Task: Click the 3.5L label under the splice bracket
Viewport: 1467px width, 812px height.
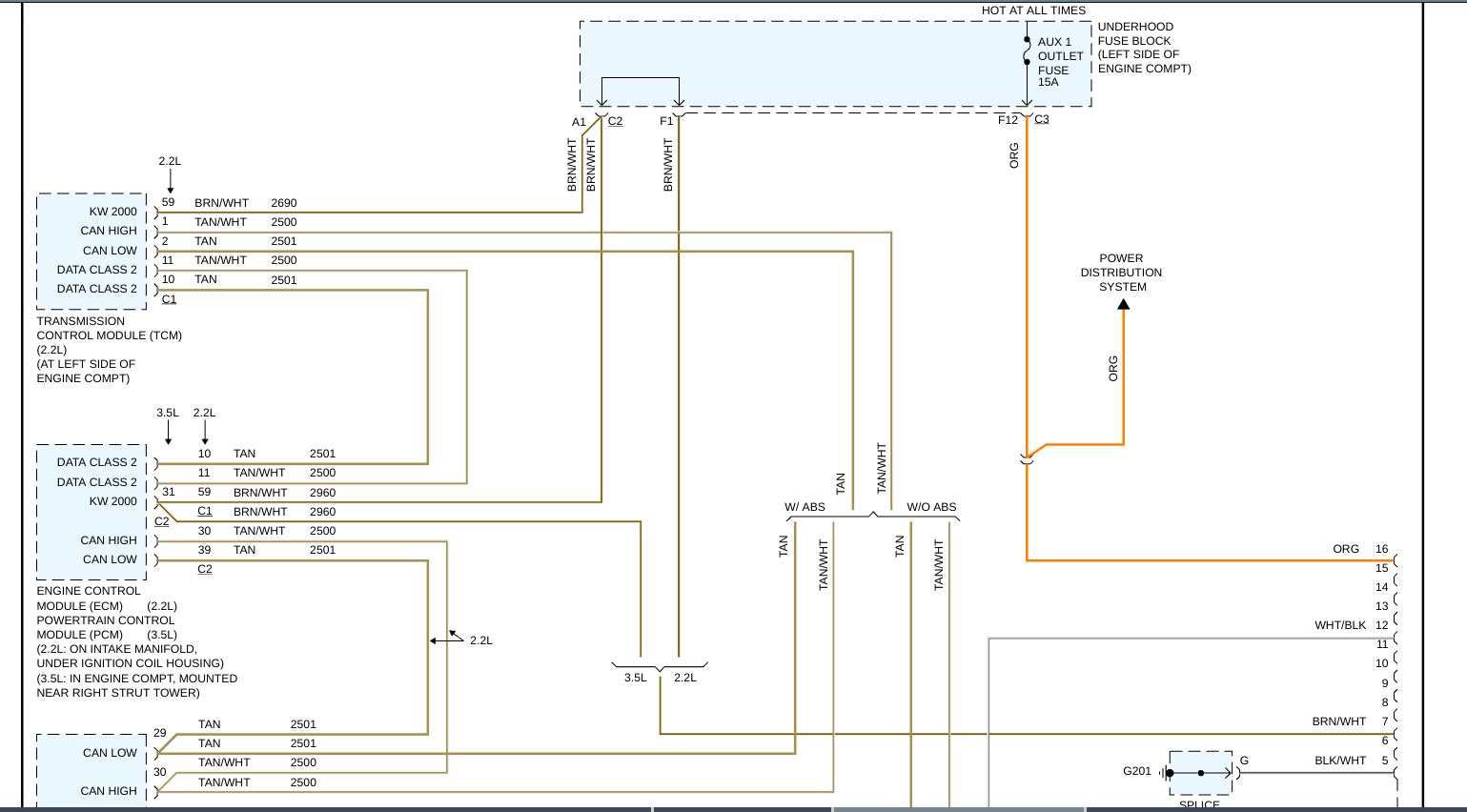Action: click(636, 678)
